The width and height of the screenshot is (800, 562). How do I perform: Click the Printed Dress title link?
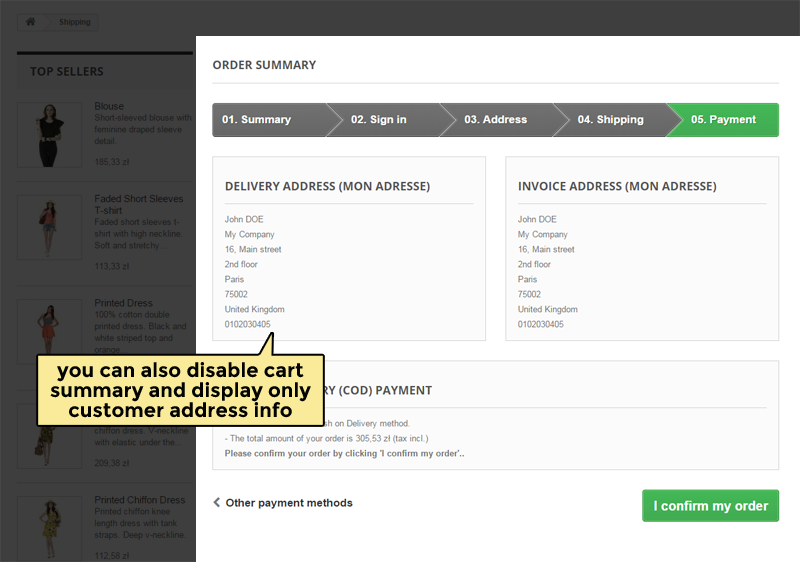point(123,303)
